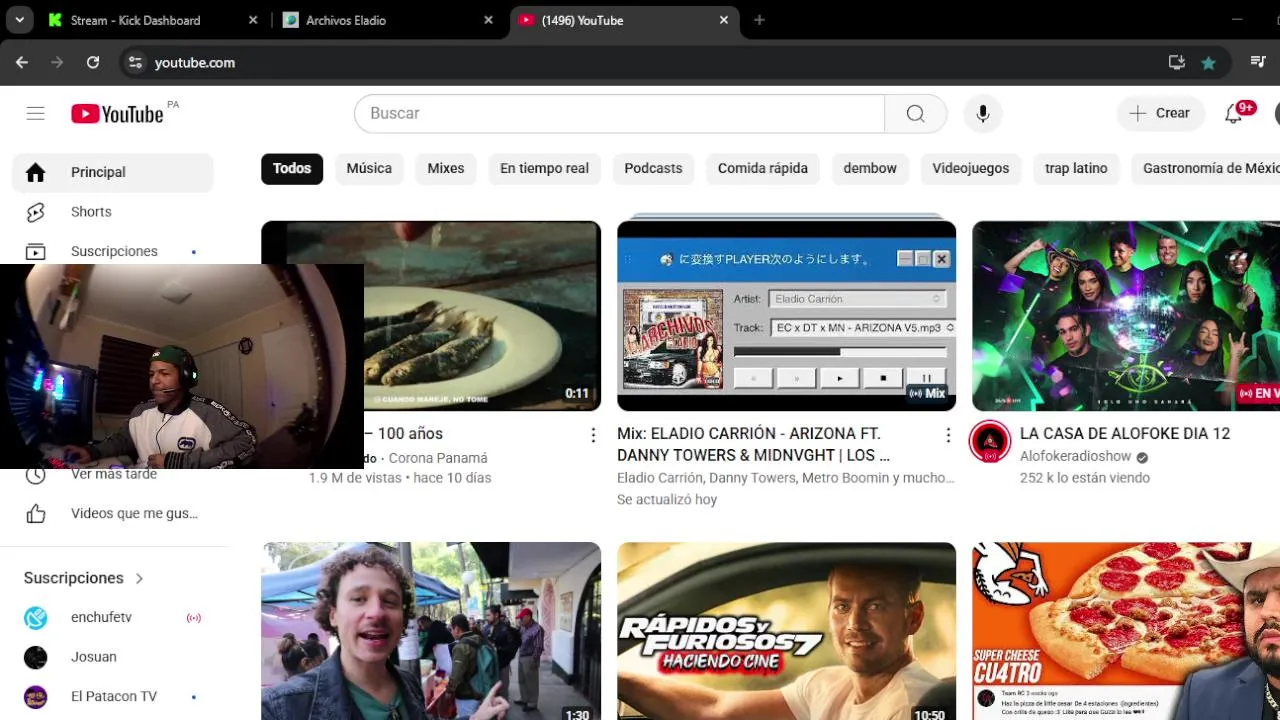Click the El Patacon TV channel avatar

click(x=36, y=697)
